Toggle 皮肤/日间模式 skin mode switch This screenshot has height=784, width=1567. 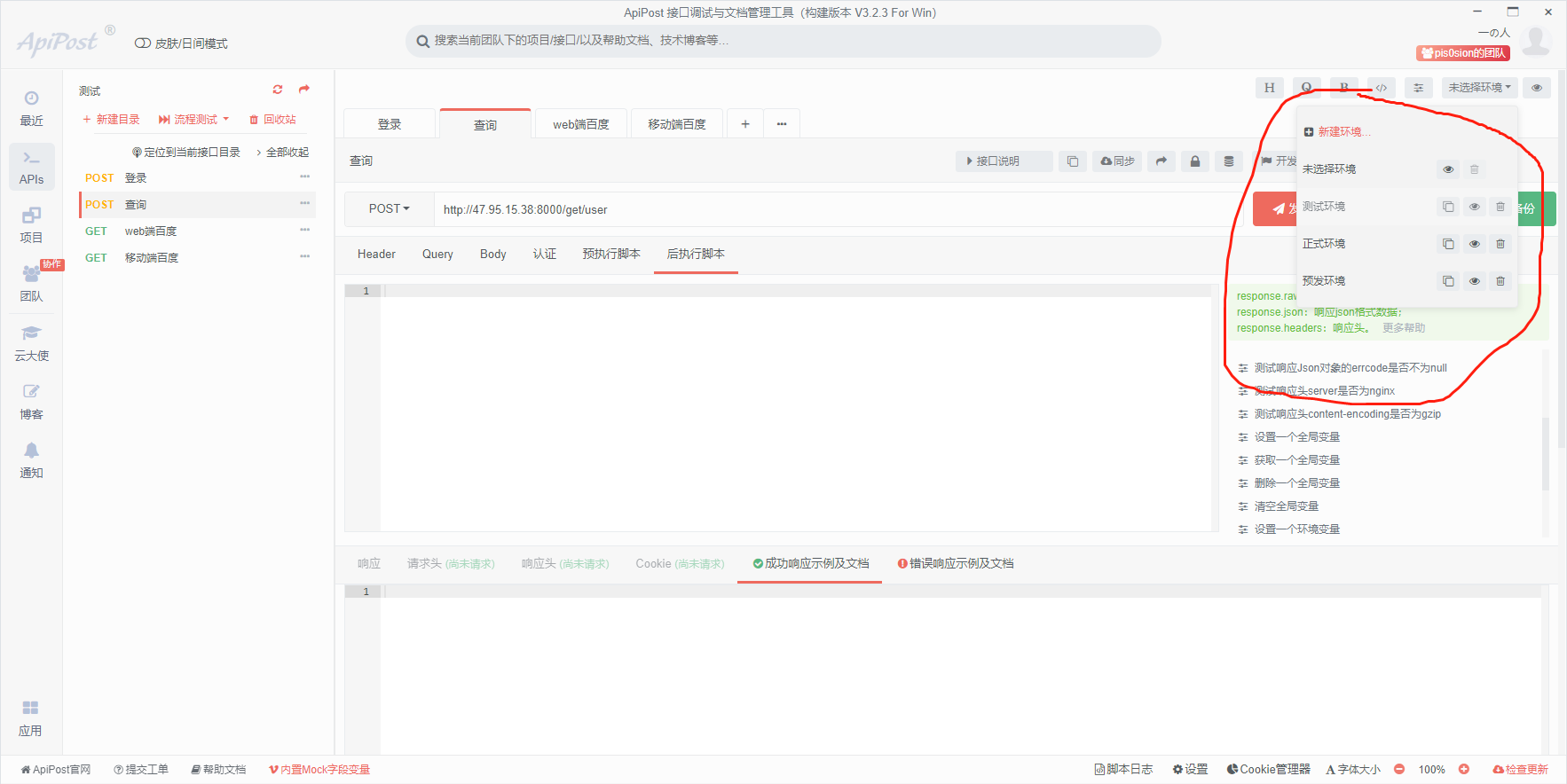143,43
